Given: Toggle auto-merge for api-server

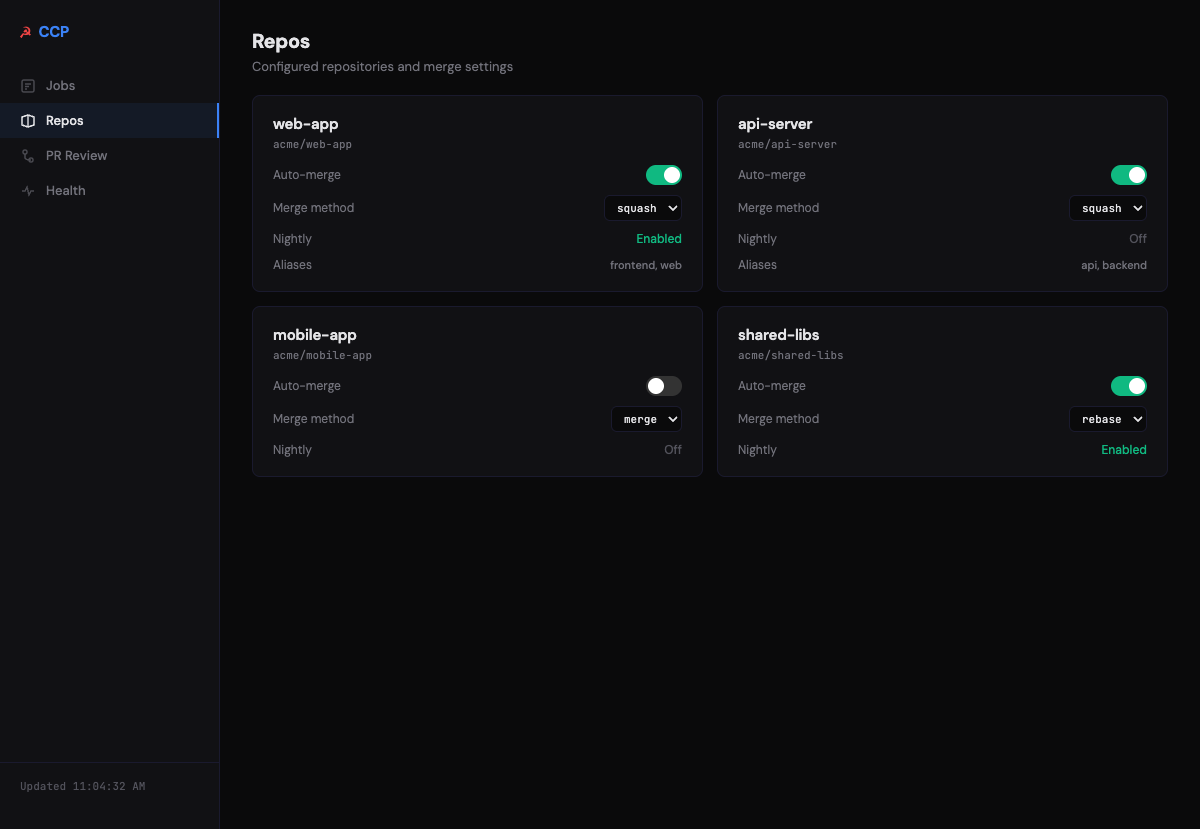Looking at the screenshot, I should click(x=1129, y=175).
